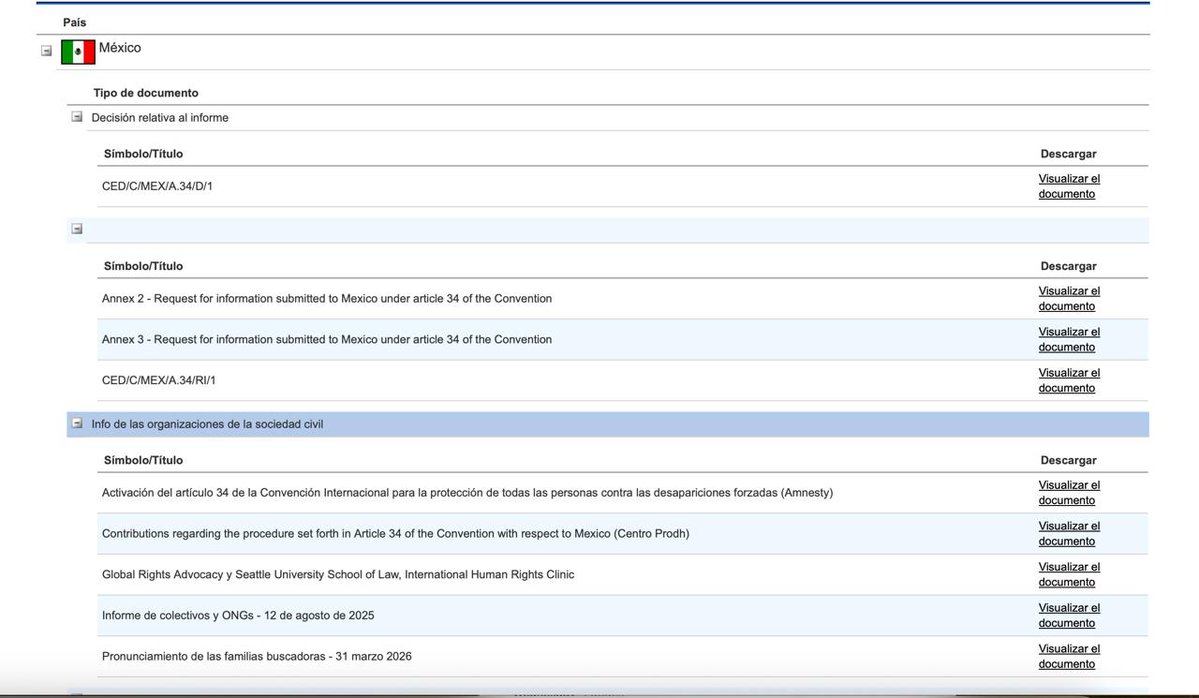The height and width of the screenshot is (698, 1199).
Task: Select the Annex 3 request for information row
Action: pyautogui.click(x=622, y=339)
